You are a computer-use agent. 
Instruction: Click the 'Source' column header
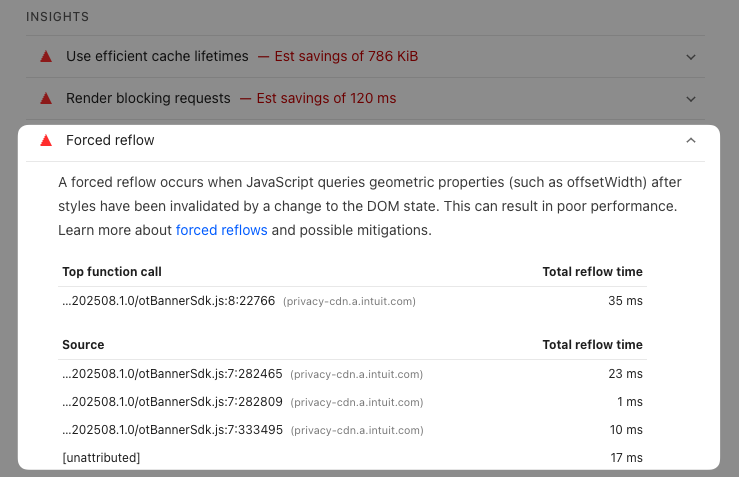point(83,345)
